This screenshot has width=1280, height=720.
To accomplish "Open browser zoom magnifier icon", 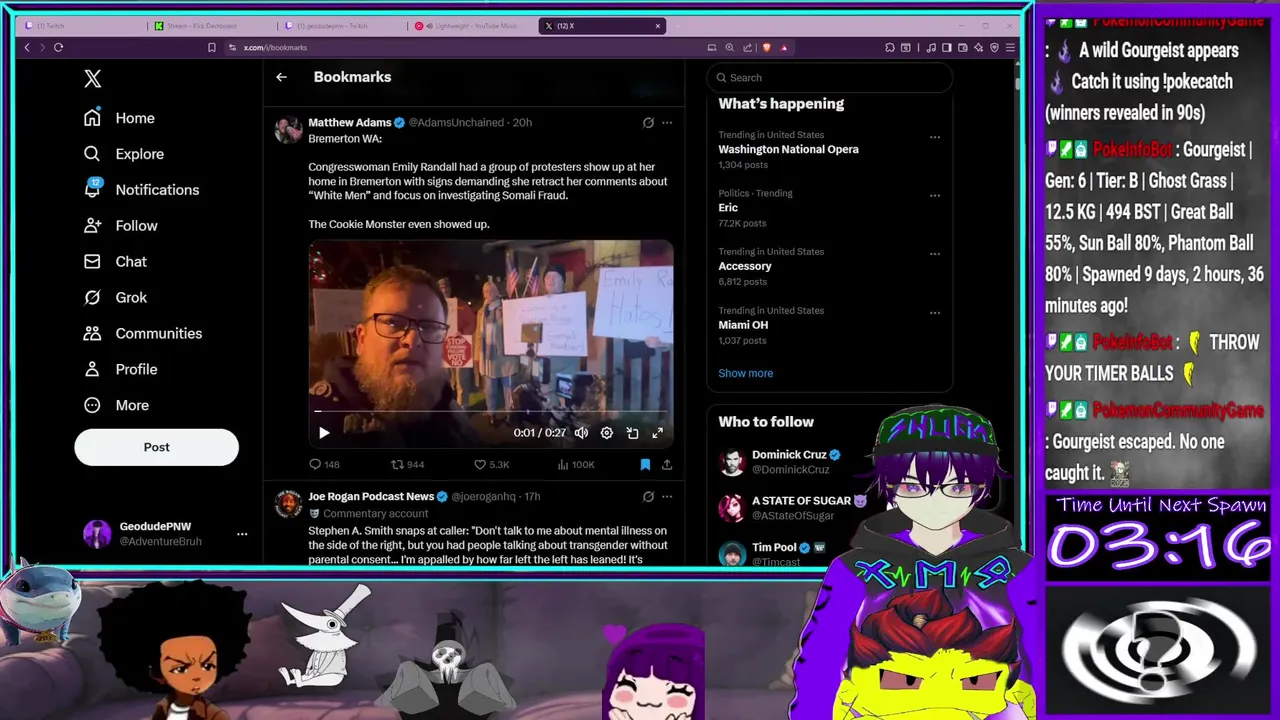I will click(x=729, y=47).
